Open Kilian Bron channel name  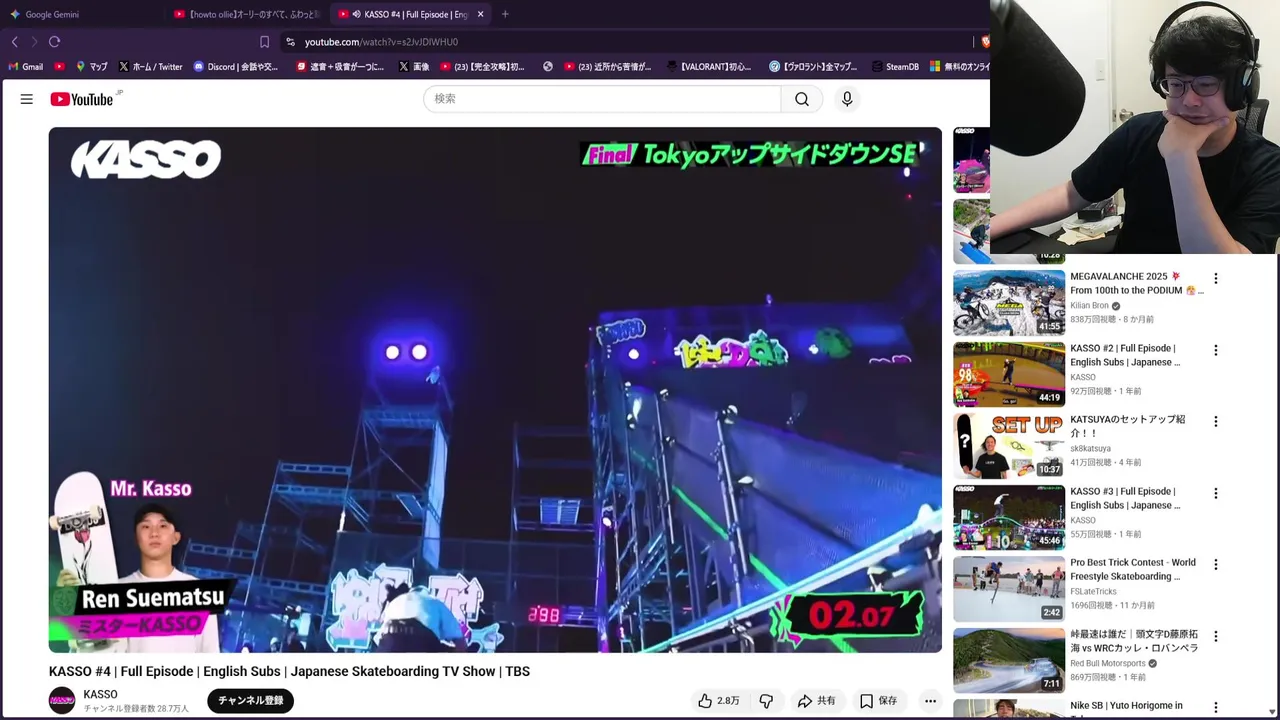click(x=1089, y=306)
